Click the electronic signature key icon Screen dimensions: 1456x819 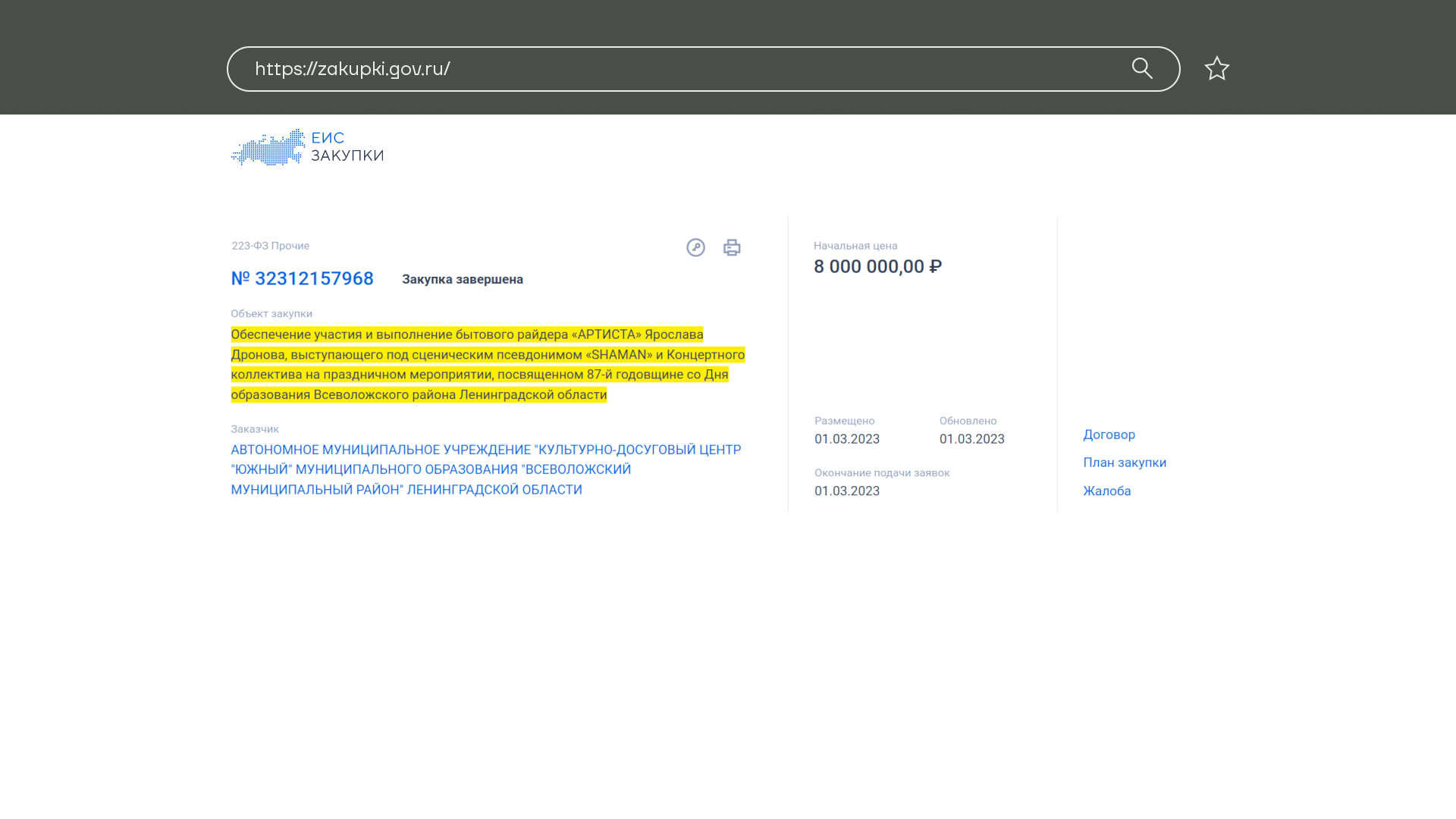(695, 247)
